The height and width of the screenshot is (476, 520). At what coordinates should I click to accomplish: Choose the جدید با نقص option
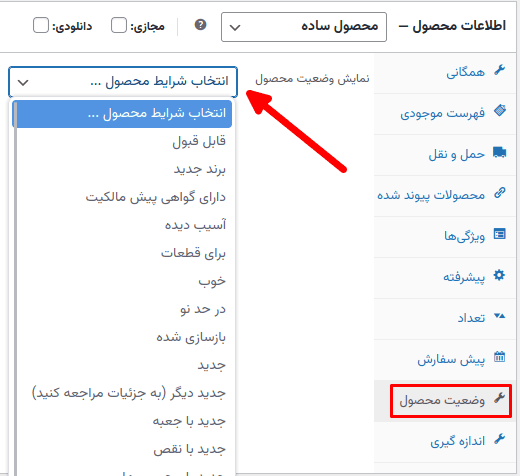tap(122, 450)
